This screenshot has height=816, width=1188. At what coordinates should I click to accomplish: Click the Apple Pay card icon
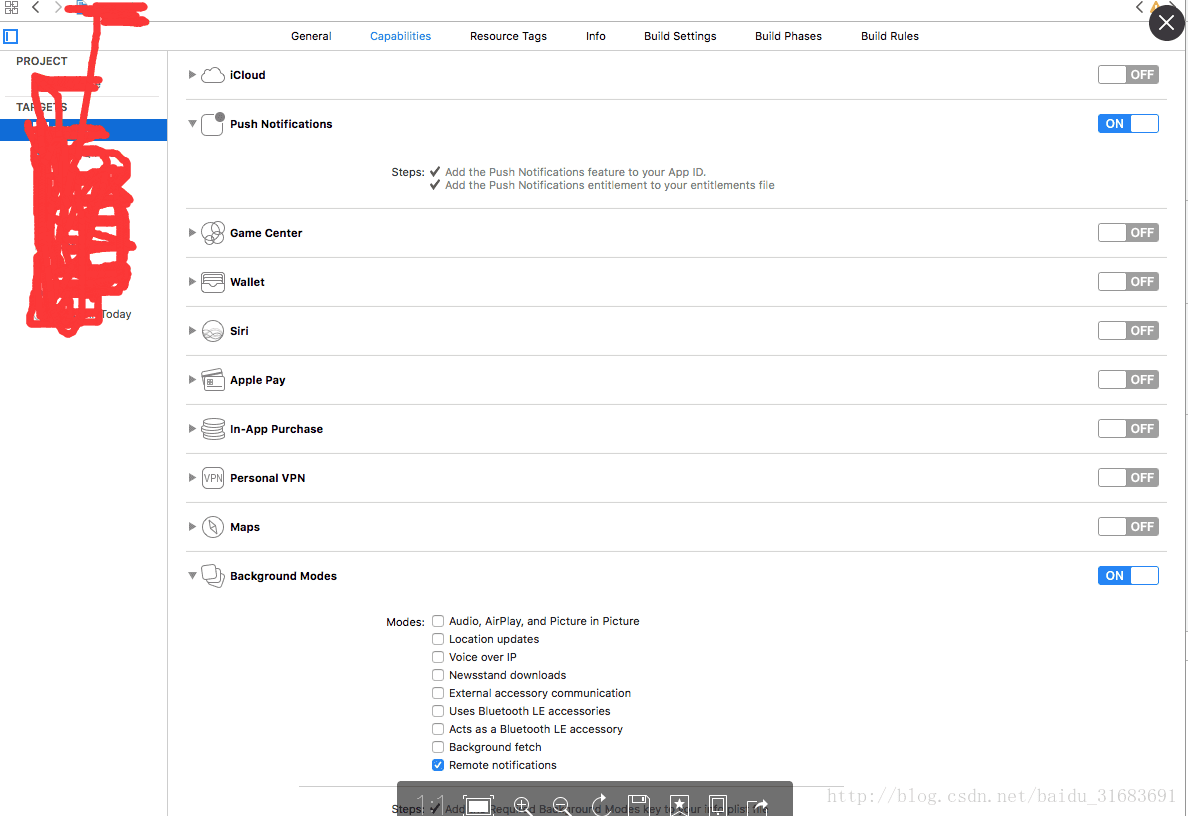tap(213, 380)
